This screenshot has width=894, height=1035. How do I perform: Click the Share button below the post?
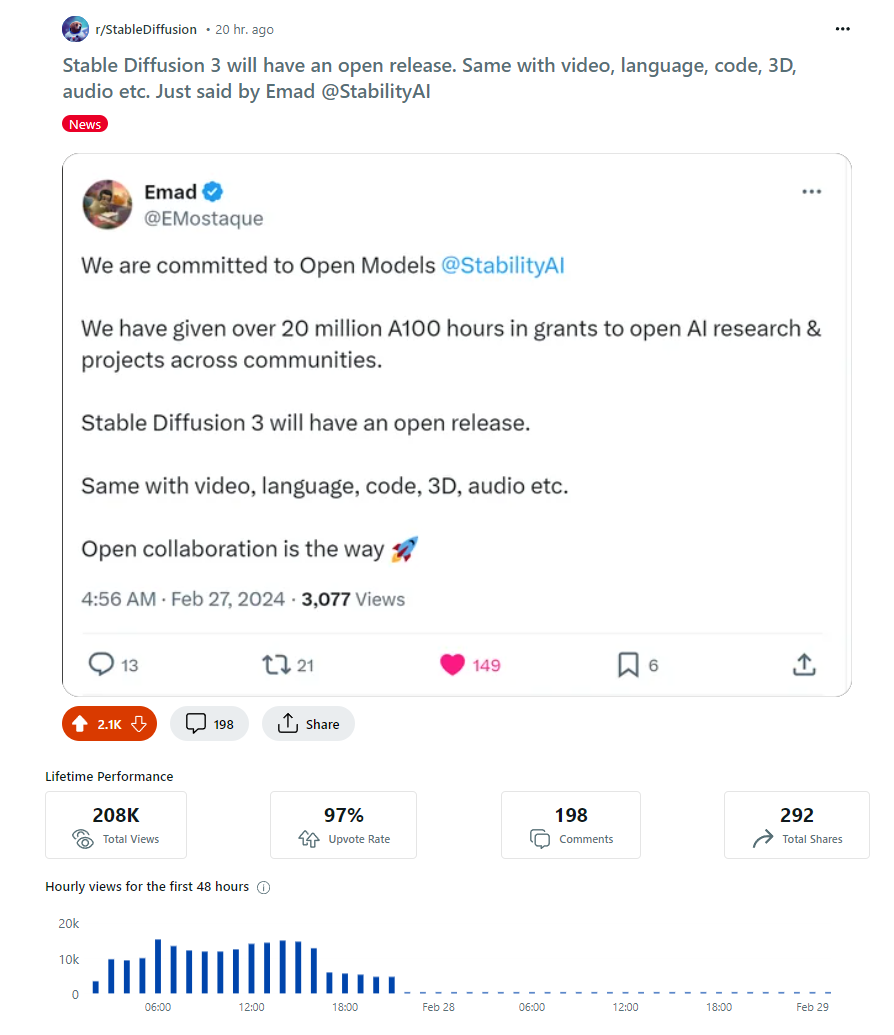(x=308, y=723)
